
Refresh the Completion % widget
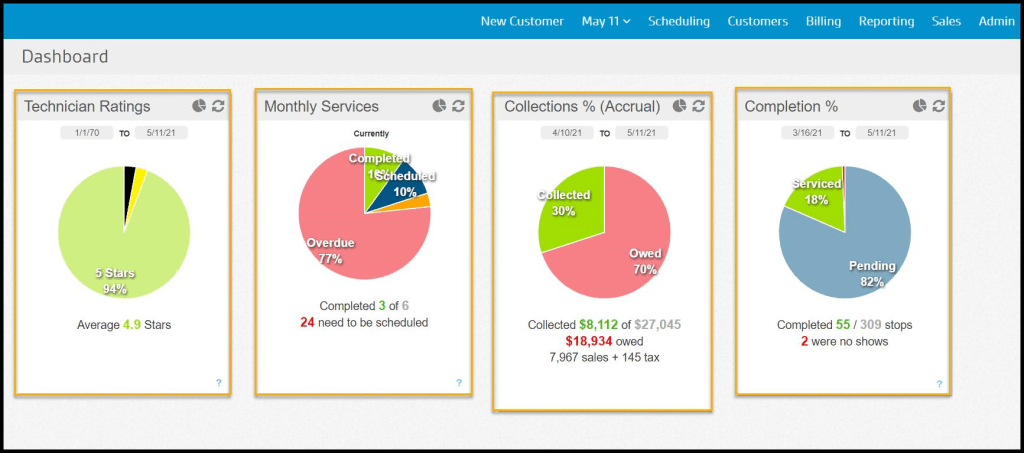coord(939,106)
